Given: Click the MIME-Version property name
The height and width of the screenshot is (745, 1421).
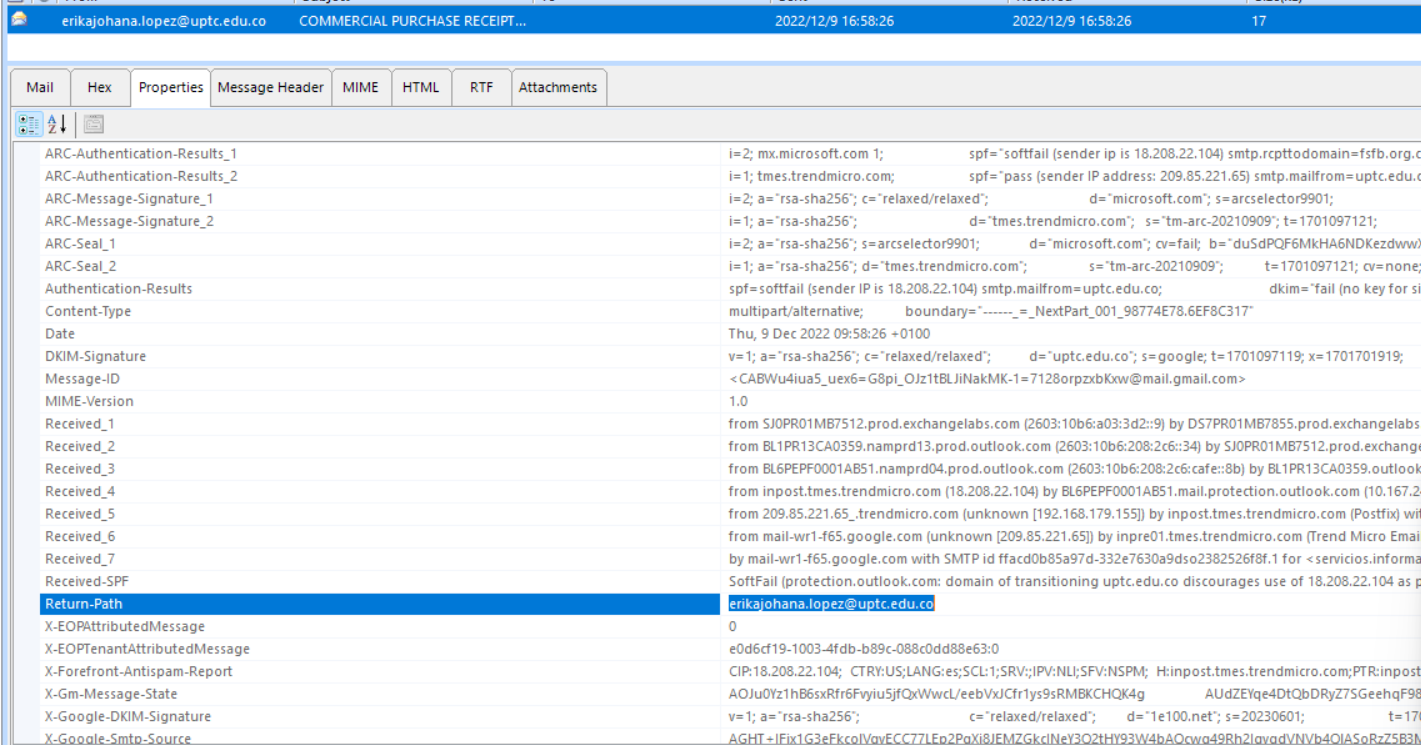Looking at the screenshot, I should (x=89, y=401).
